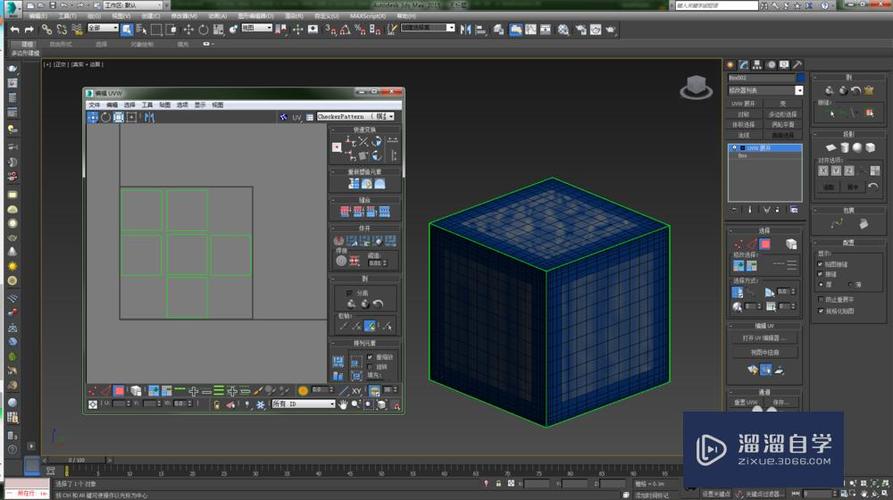Select planar projection icon in command panel
The image size is (893, 500).
pyautogui.click(x=830, y=147)
